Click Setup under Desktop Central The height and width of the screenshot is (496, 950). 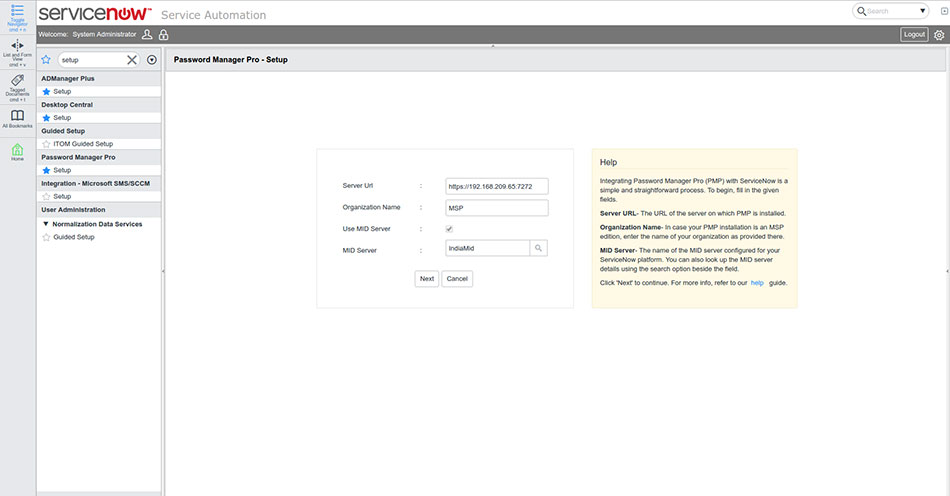[x=62, y=117]
